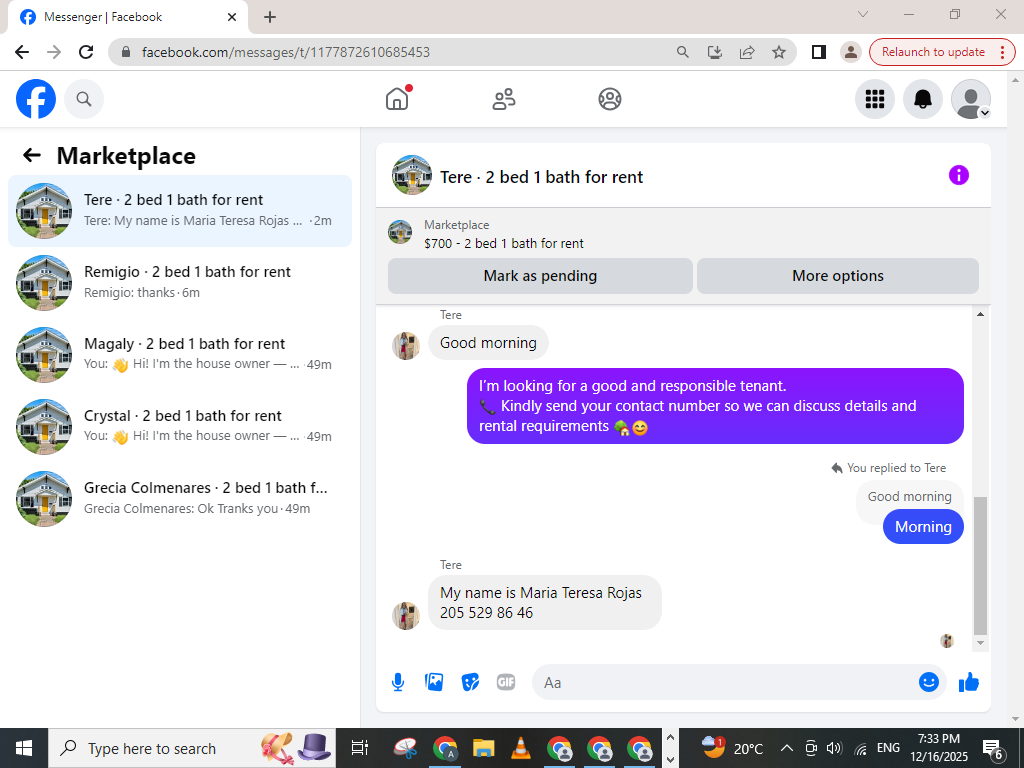The image size is (1024, 768).
Task: Open Magaly conversation in the list
Action: click(180, 355)
